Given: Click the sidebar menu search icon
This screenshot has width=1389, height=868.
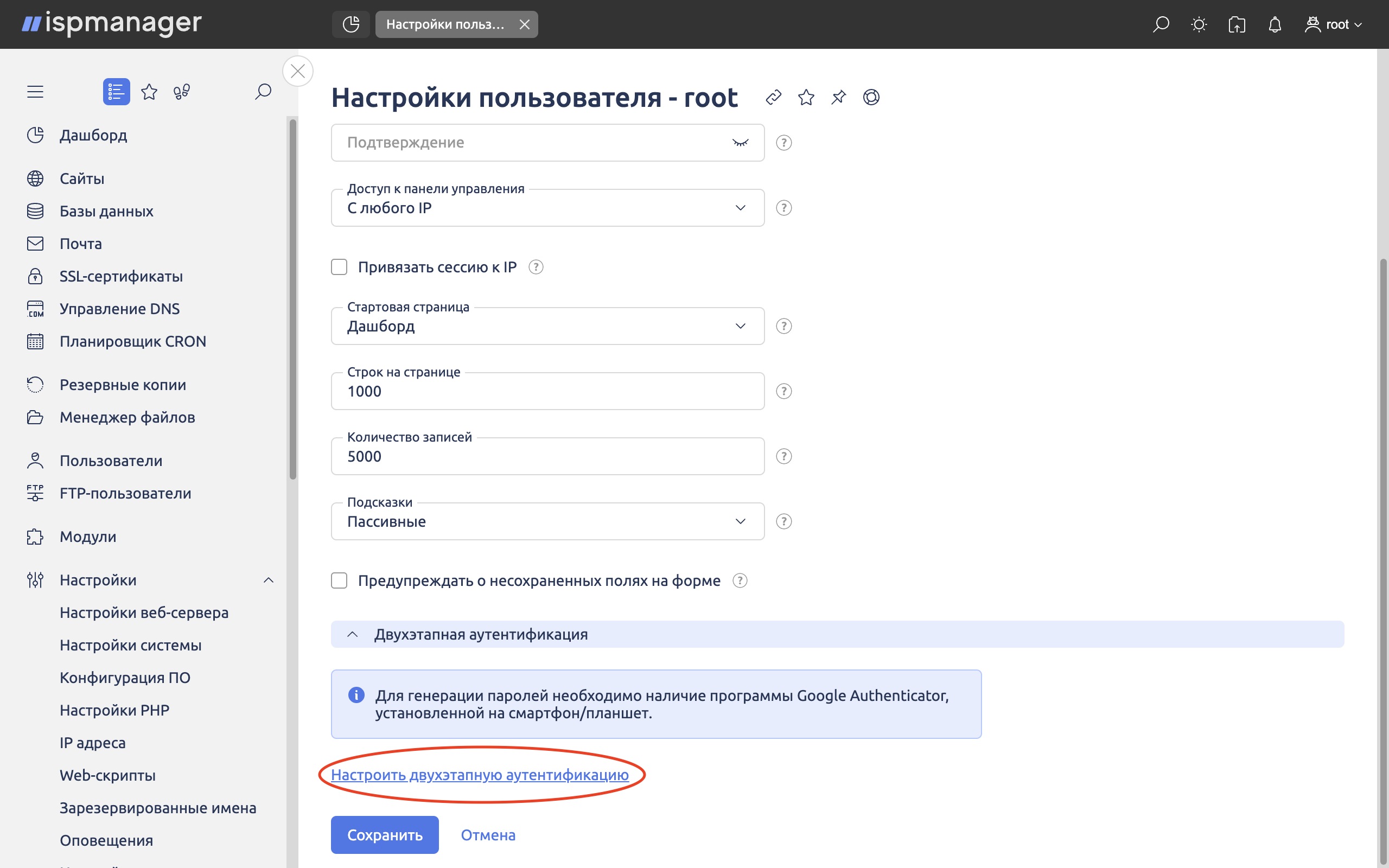Looking at the screenshot, I should [263, 92].
